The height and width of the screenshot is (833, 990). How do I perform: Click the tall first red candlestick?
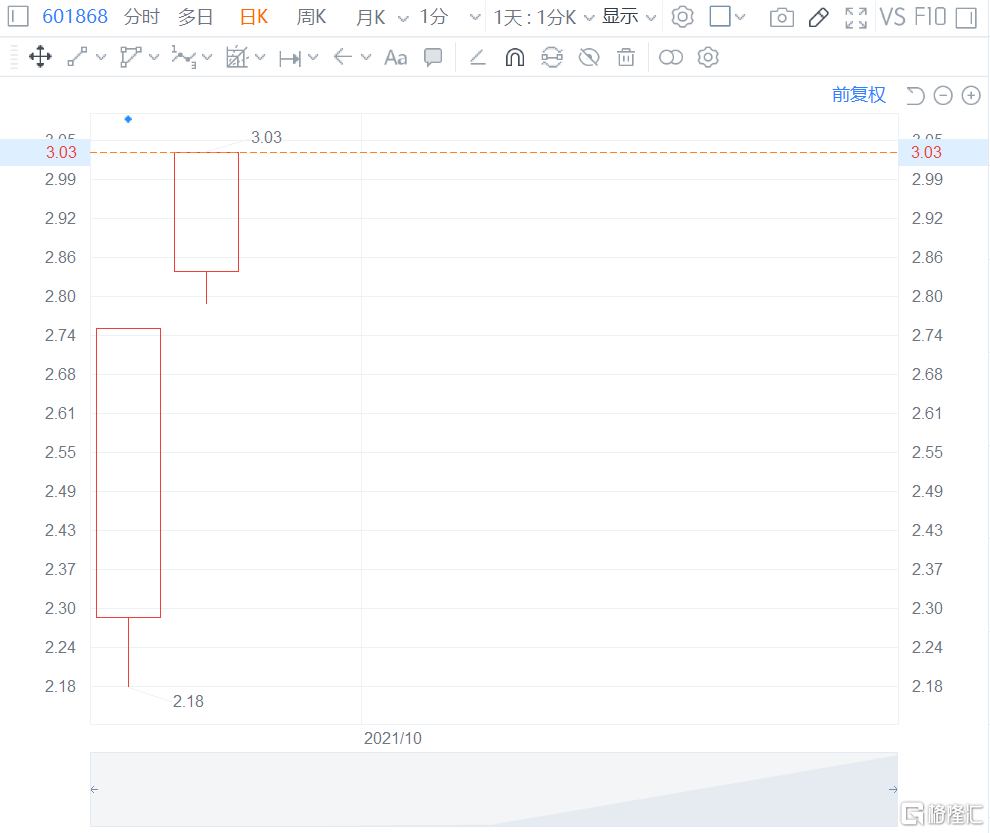point(129,472)
